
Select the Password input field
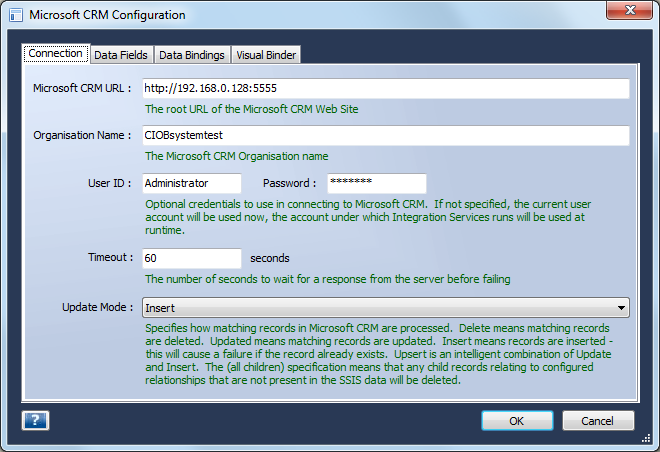point(375,184)
